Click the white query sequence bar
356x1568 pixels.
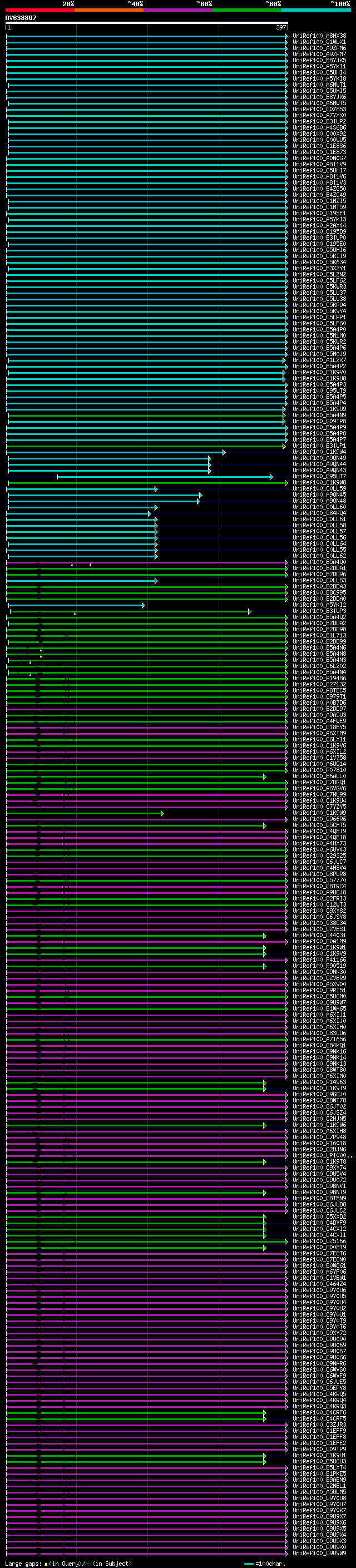point(147,22)
